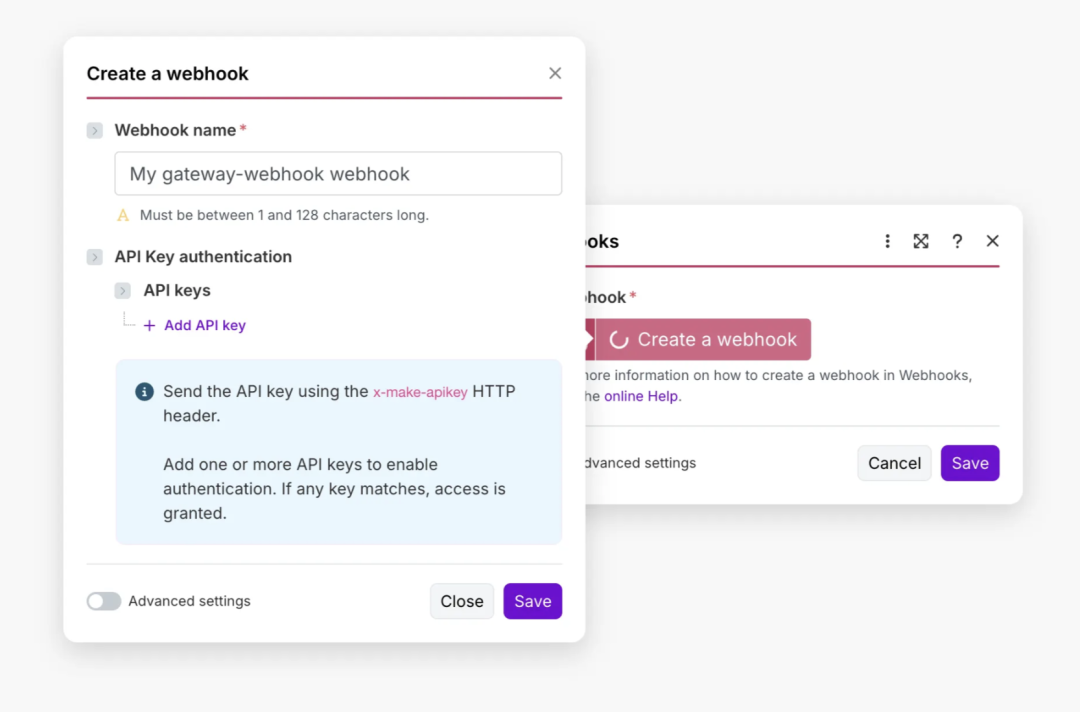Toggle the Advanced settings switch
Viewport: 1080px width, 712px height.
coord(104,601)
